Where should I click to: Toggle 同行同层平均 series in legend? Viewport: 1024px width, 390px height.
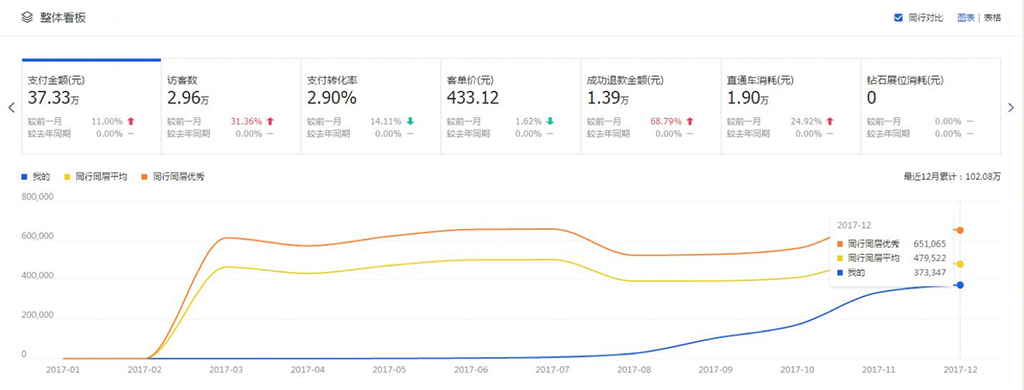click(x=96, y=176)
